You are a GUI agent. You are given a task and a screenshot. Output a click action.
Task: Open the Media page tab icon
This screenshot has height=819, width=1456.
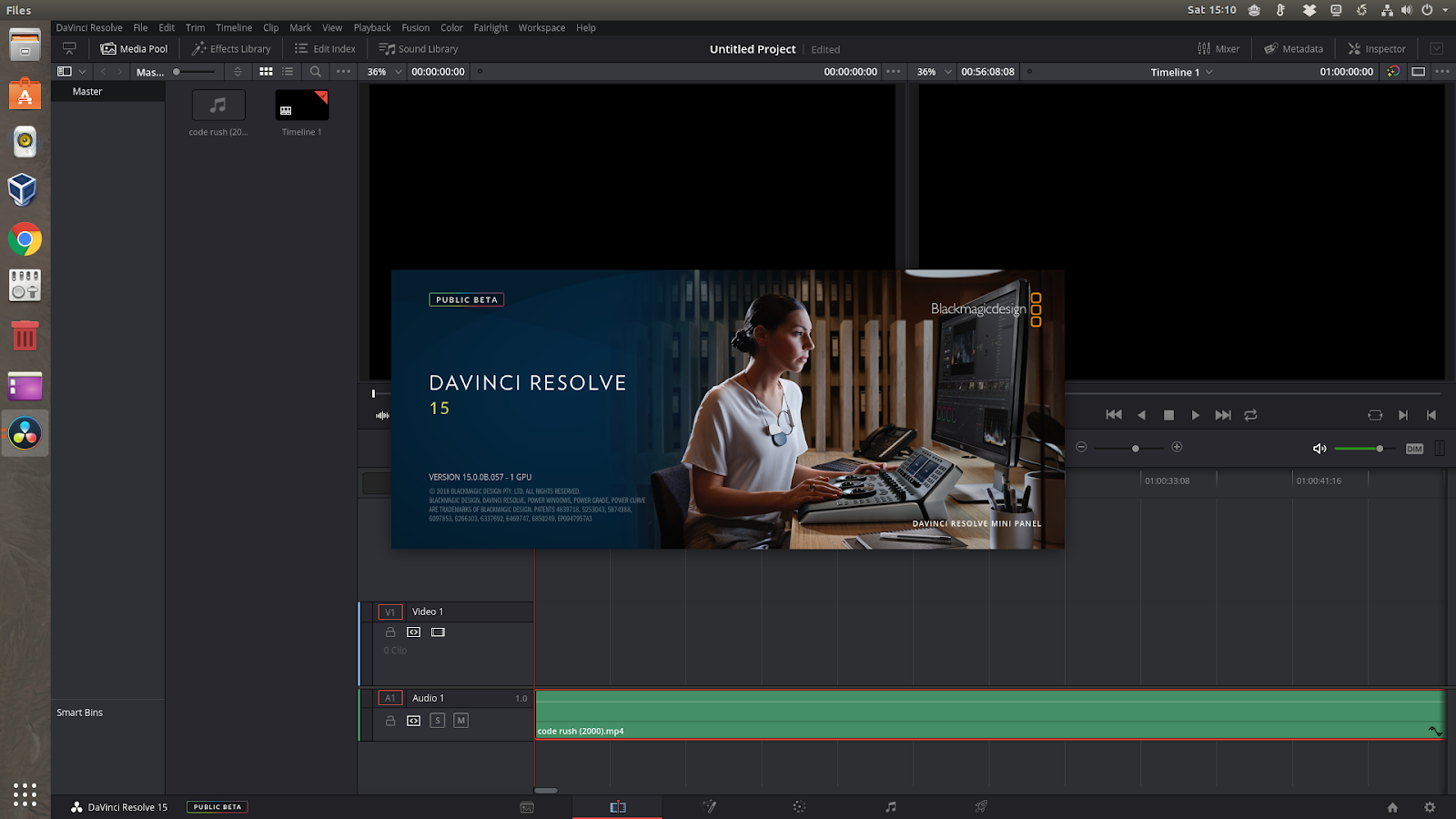pos(527,807)
